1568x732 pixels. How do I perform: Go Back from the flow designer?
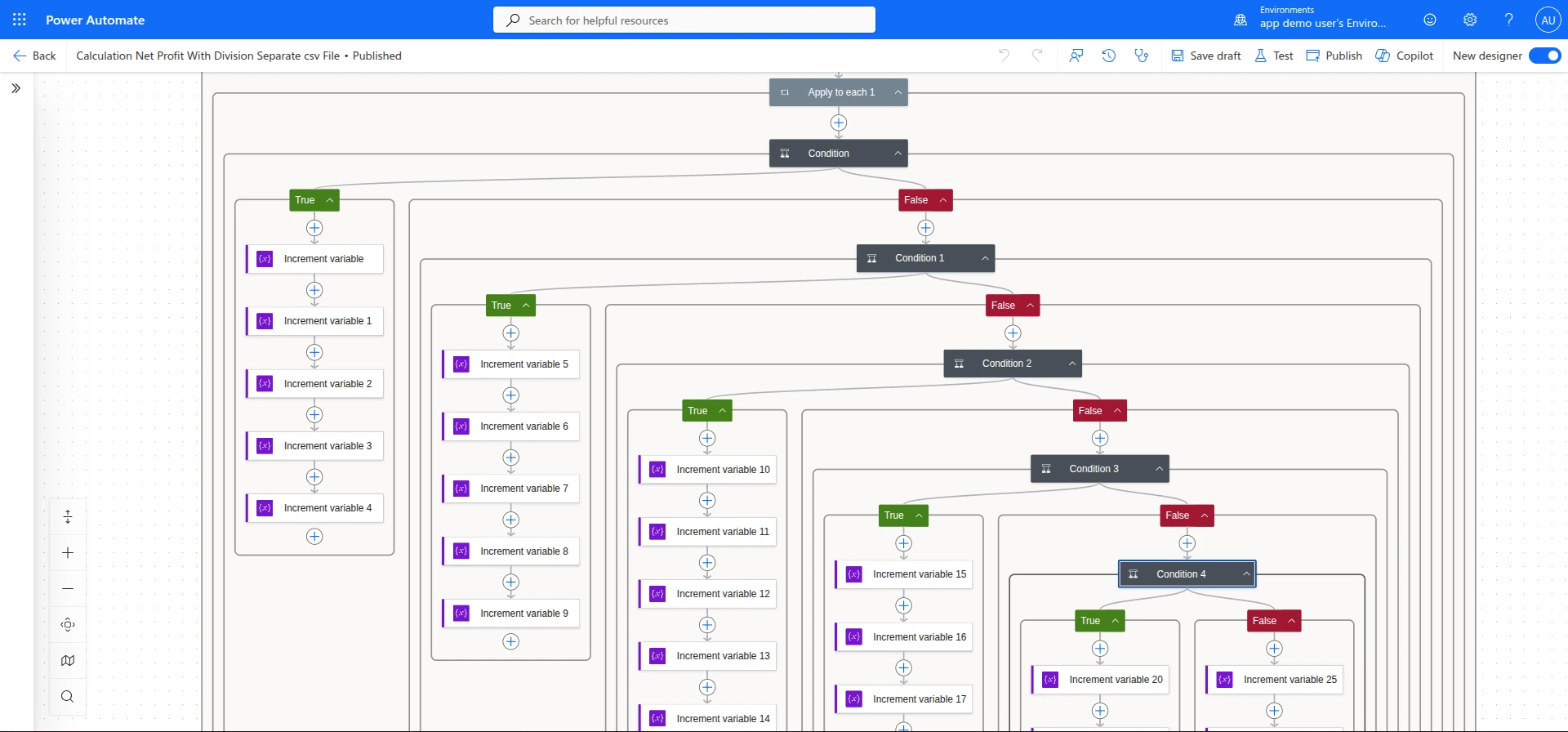[34, 56]
